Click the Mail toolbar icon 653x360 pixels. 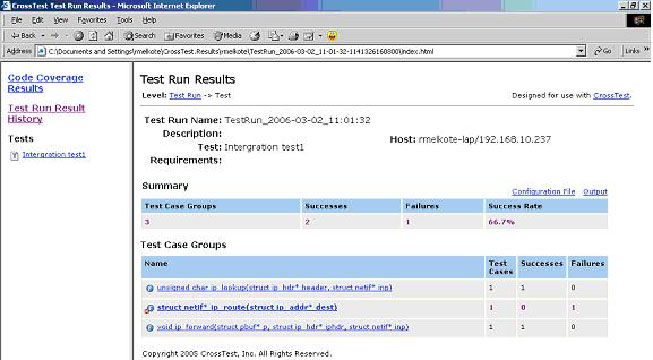[274, 36]
